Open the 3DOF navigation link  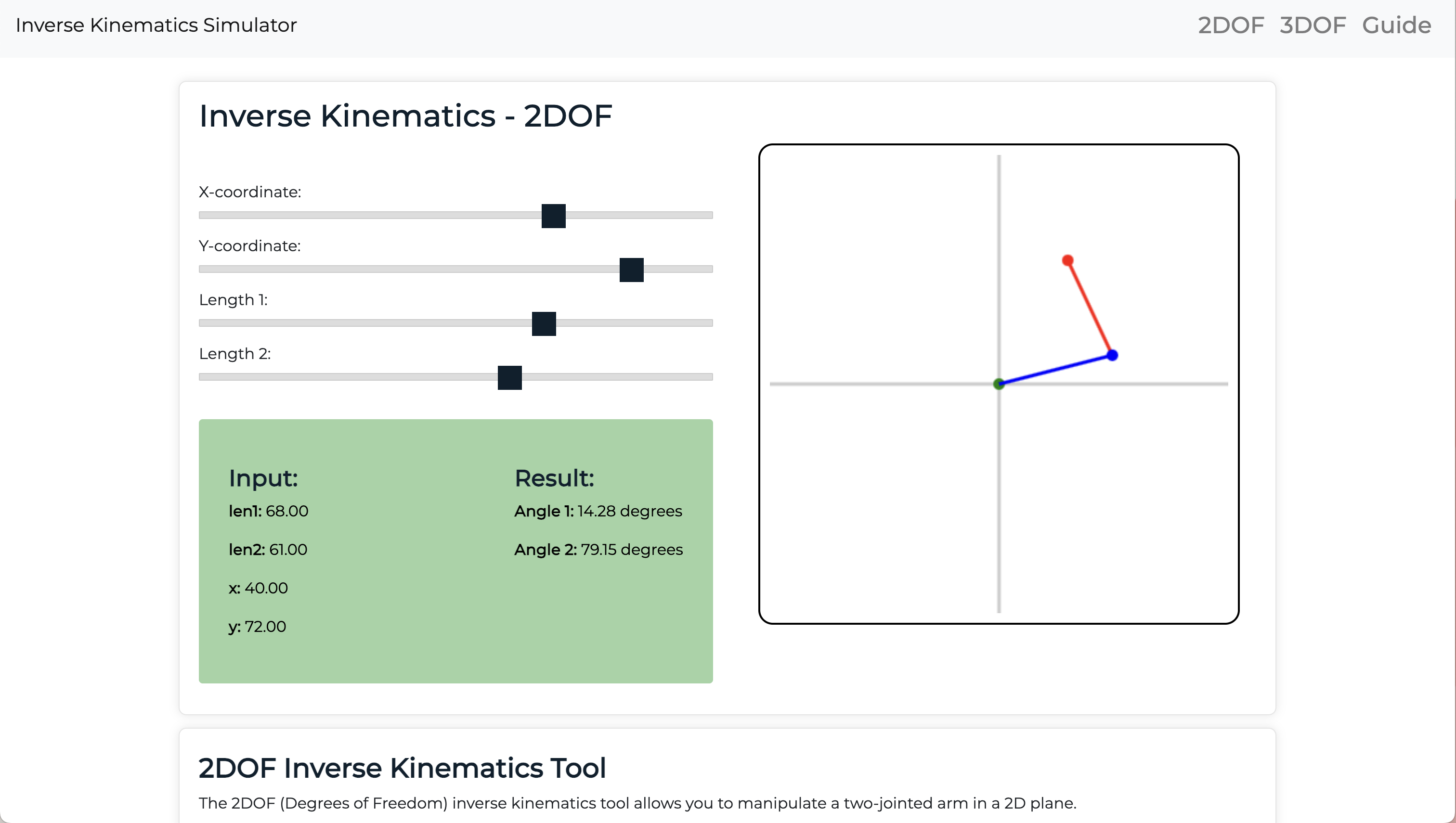(x=1313, y=26)
